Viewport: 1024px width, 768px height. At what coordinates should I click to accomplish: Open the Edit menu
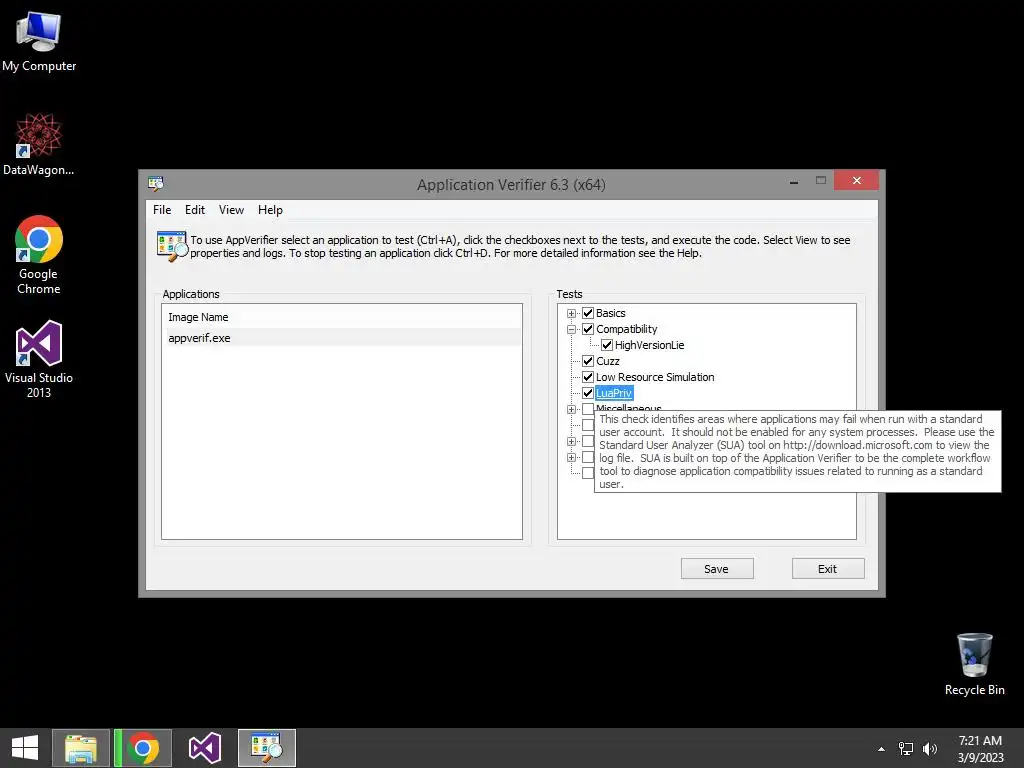coord(195,210)
